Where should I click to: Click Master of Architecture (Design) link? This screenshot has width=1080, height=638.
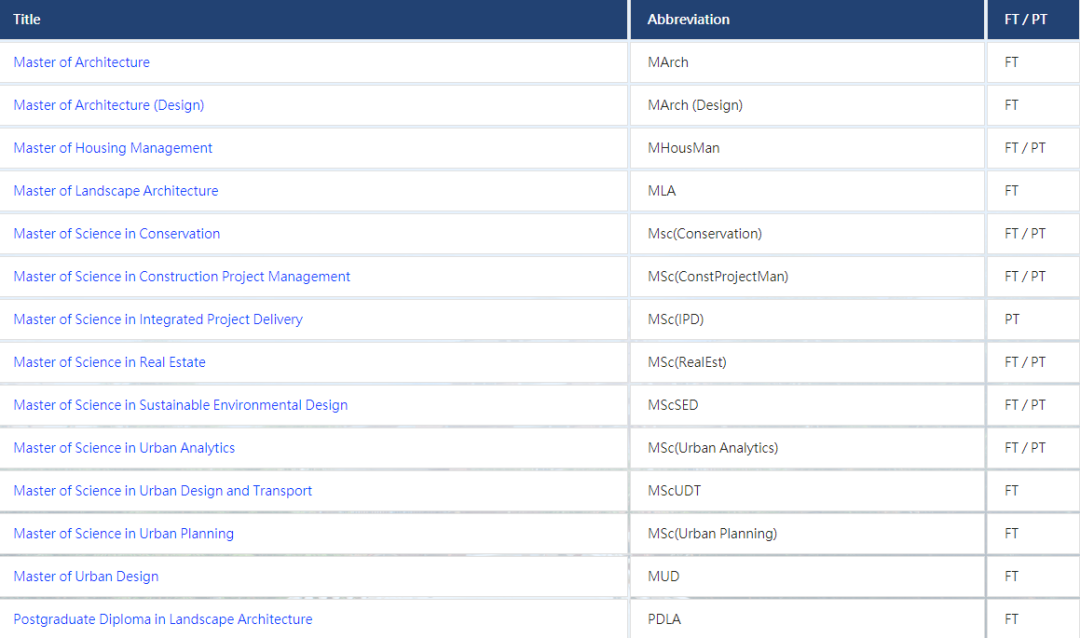108,105
